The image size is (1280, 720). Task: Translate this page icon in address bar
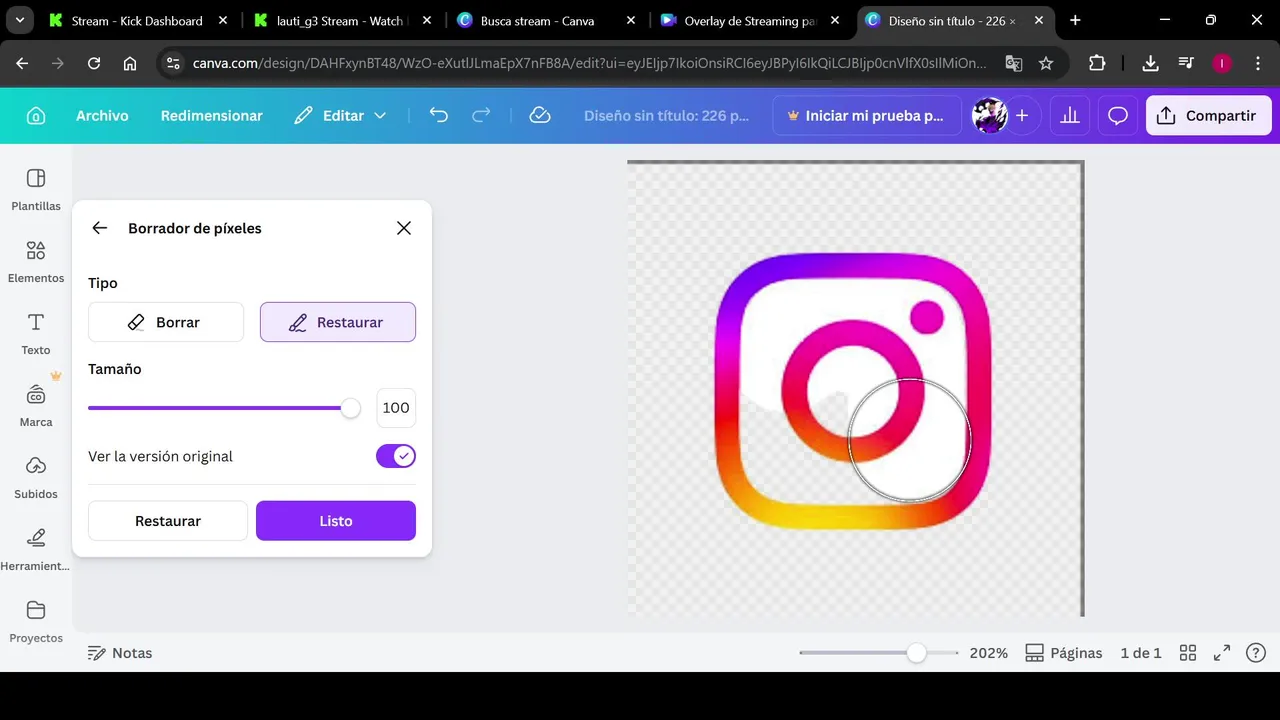pos(1014,63)
